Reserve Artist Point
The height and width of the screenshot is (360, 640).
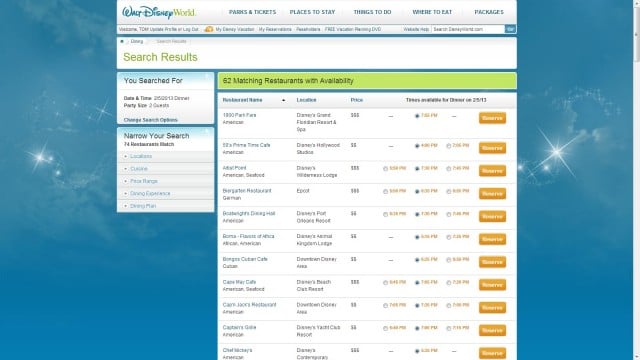492,171
